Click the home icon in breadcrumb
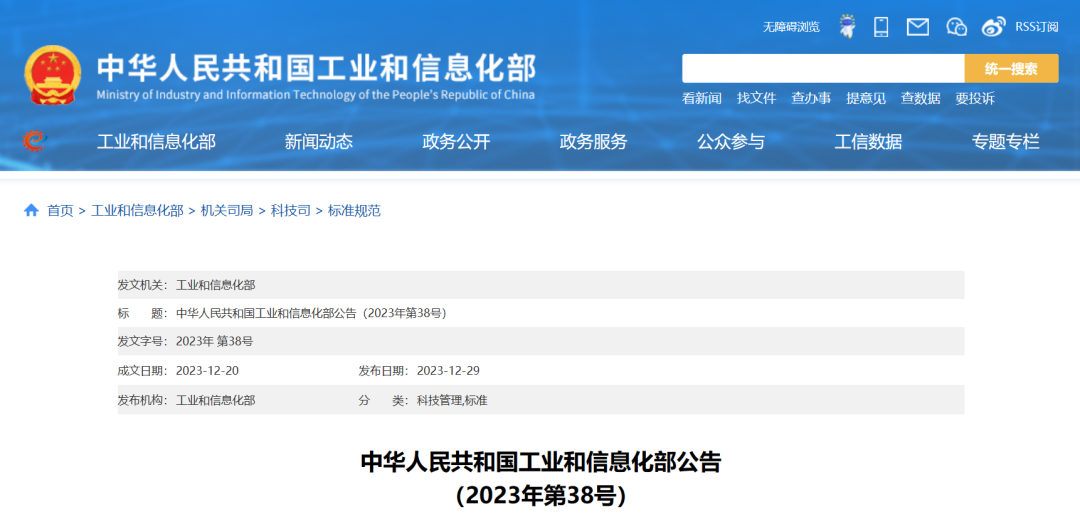 pos(31,210)
